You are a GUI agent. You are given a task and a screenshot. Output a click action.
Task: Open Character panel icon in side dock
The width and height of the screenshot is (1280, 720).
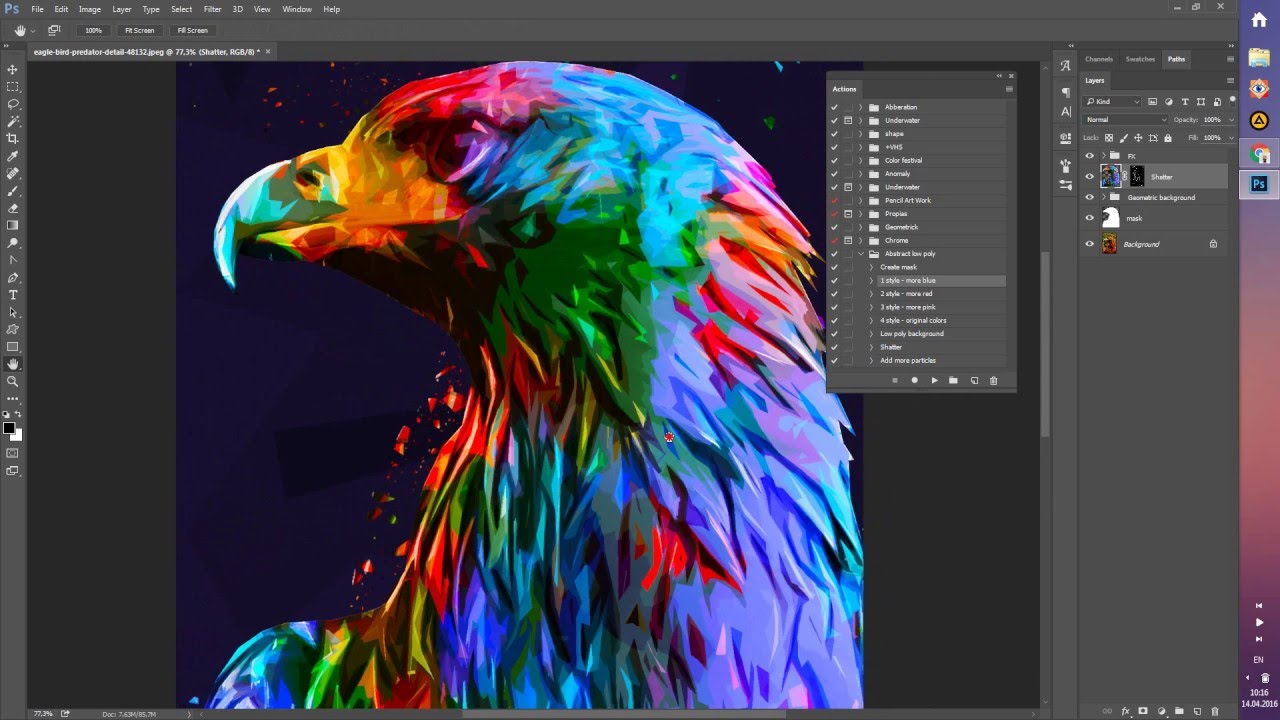click(x=1065, y=111)
